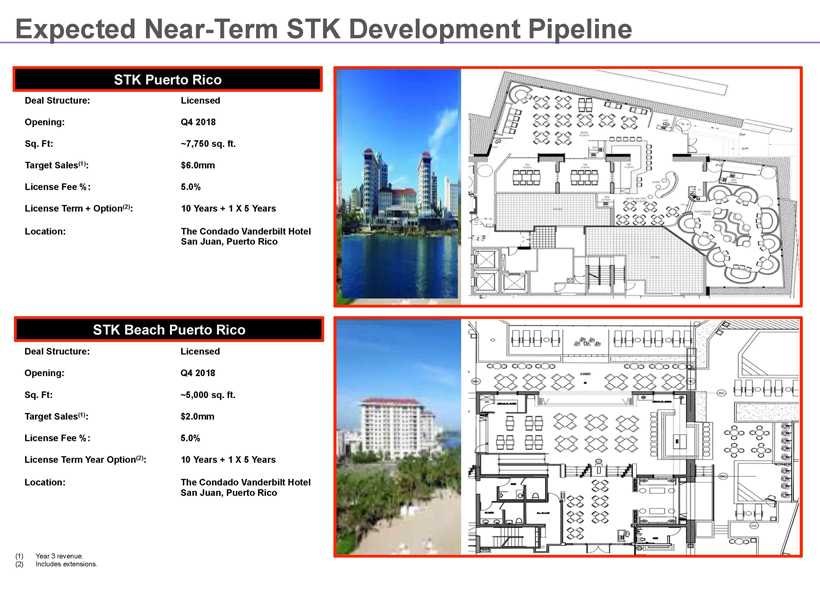Click footnote "(1) Year 3 revenue."
The image size is (820, 615).
point(50,555)
